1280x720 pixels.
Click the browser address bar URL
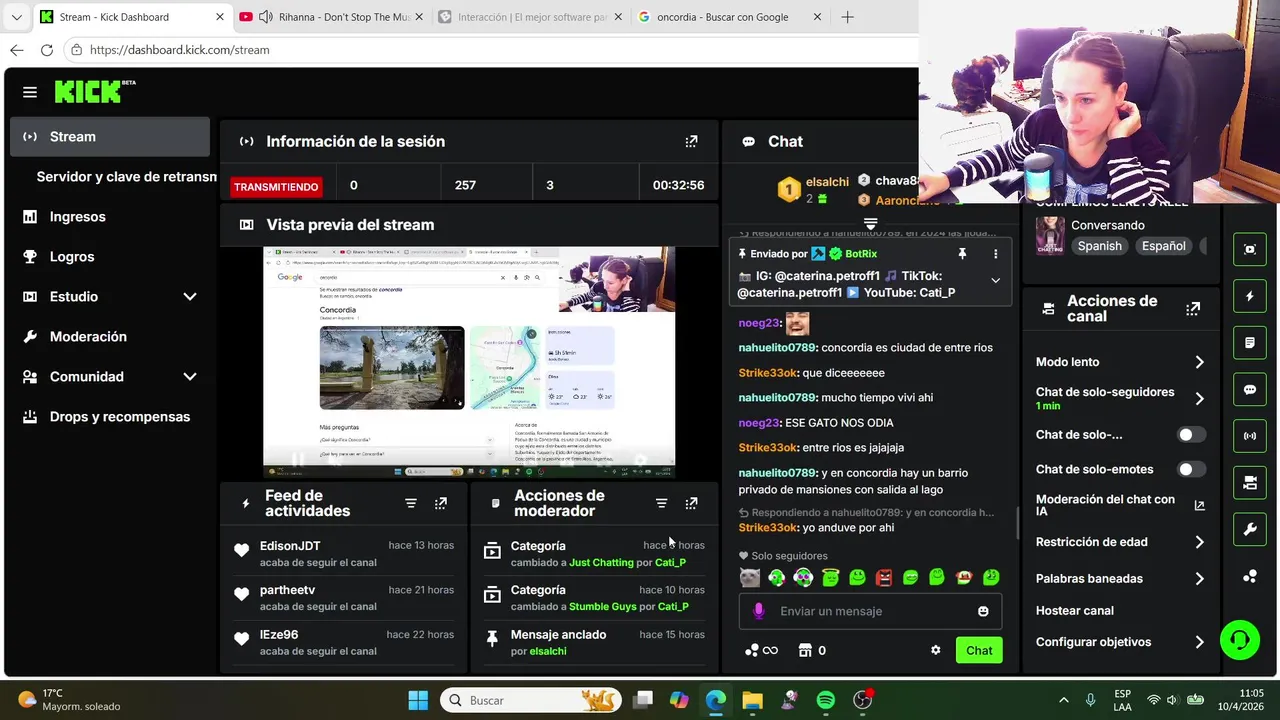tap(179, 50)
